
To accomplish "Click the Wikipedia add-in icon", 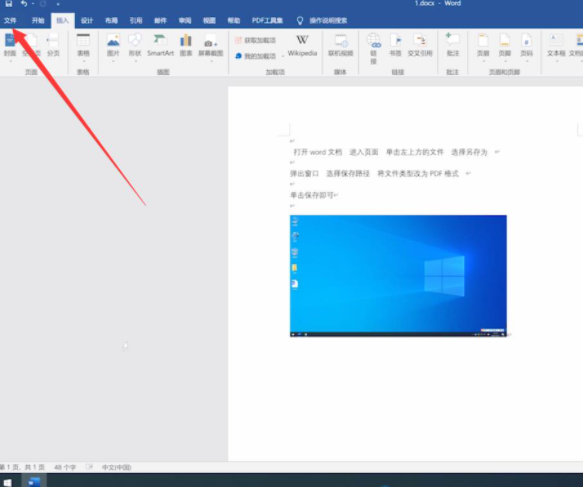I will (302, 45).
